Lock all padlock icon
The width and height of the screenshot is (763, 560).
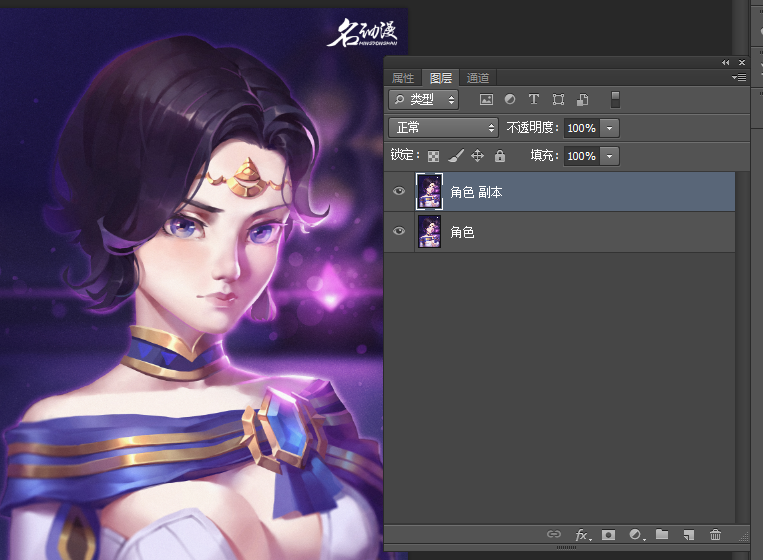coord(500,156)
